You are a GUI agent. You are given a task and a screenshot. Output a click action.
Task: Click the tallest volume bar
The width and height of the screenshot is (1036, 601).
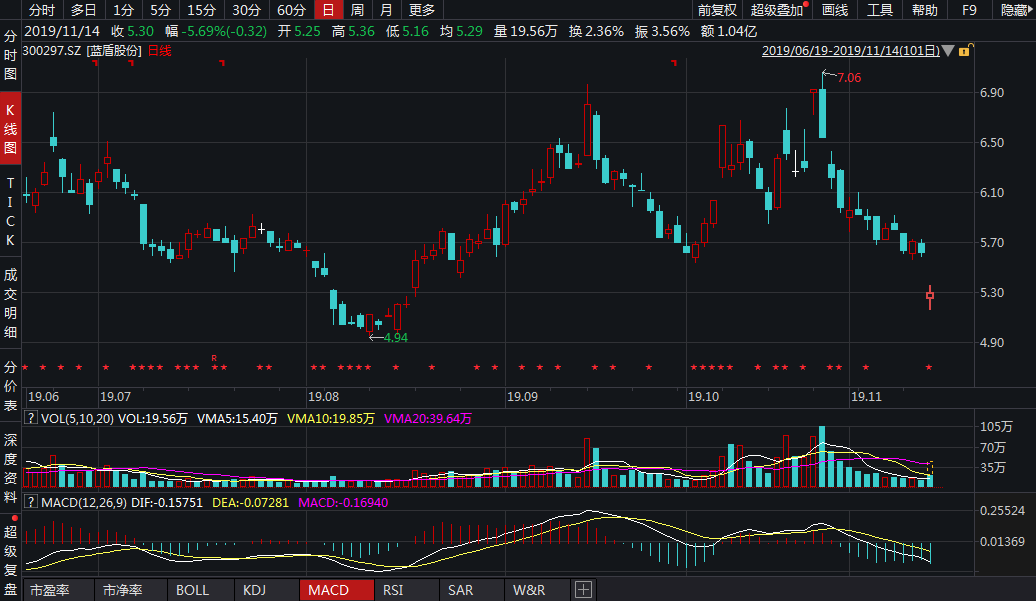point(822,456)
